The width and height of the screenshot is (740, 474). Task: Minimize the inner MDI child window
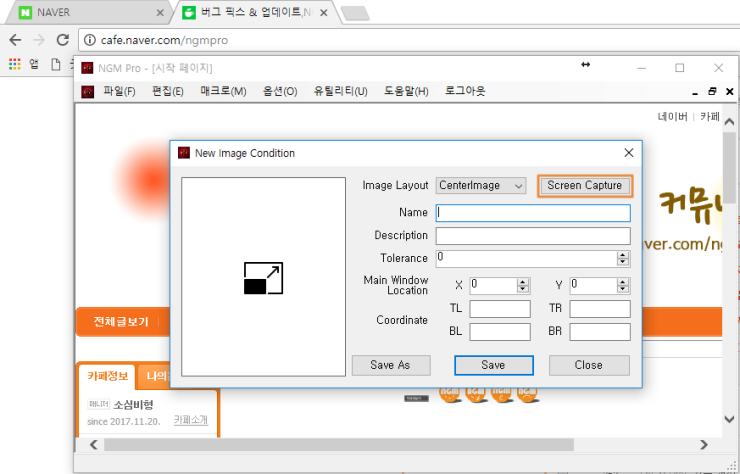click(x=695, y=93)
